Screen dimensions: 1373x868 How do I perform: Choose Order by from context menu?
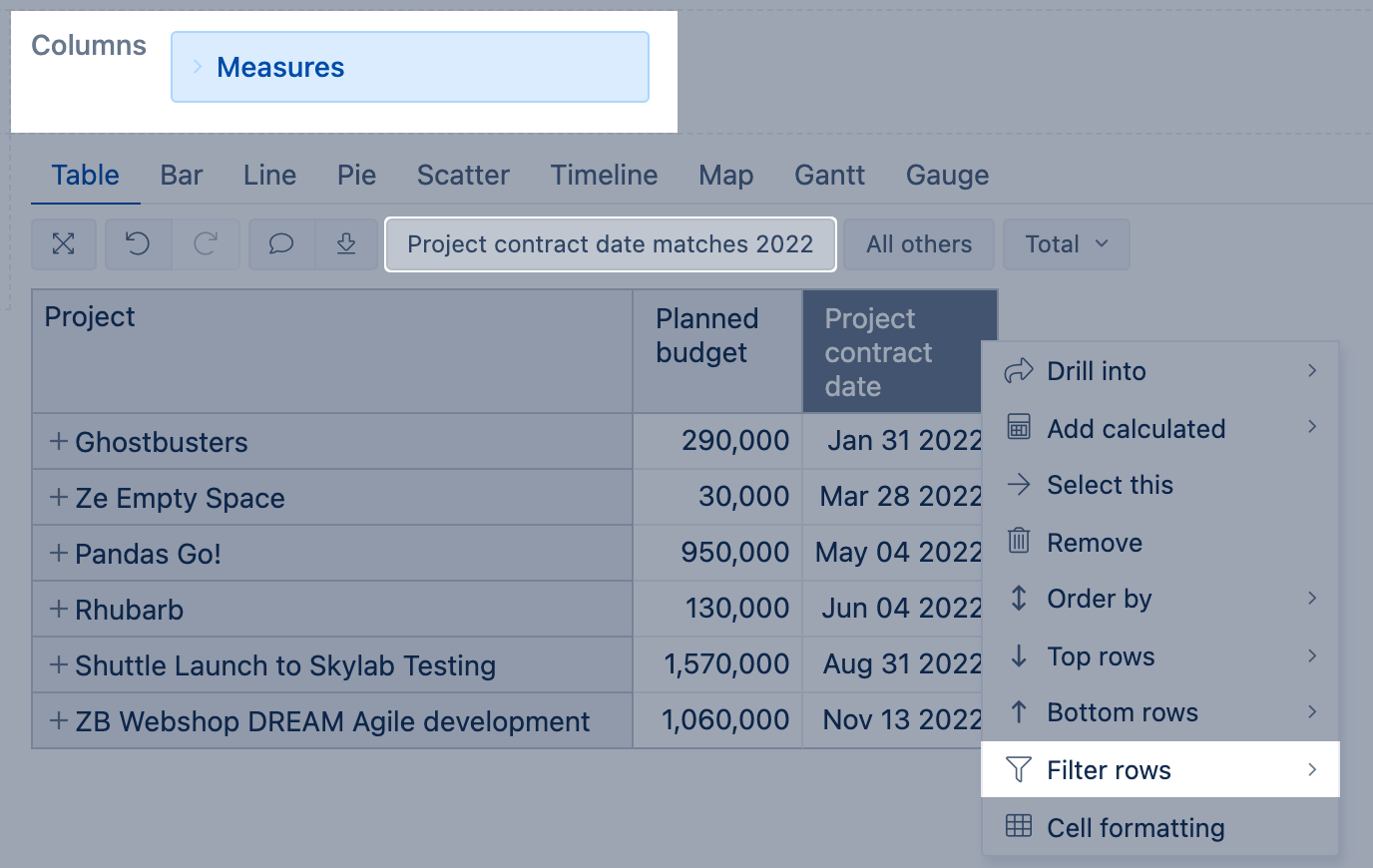coord(1099,599)
